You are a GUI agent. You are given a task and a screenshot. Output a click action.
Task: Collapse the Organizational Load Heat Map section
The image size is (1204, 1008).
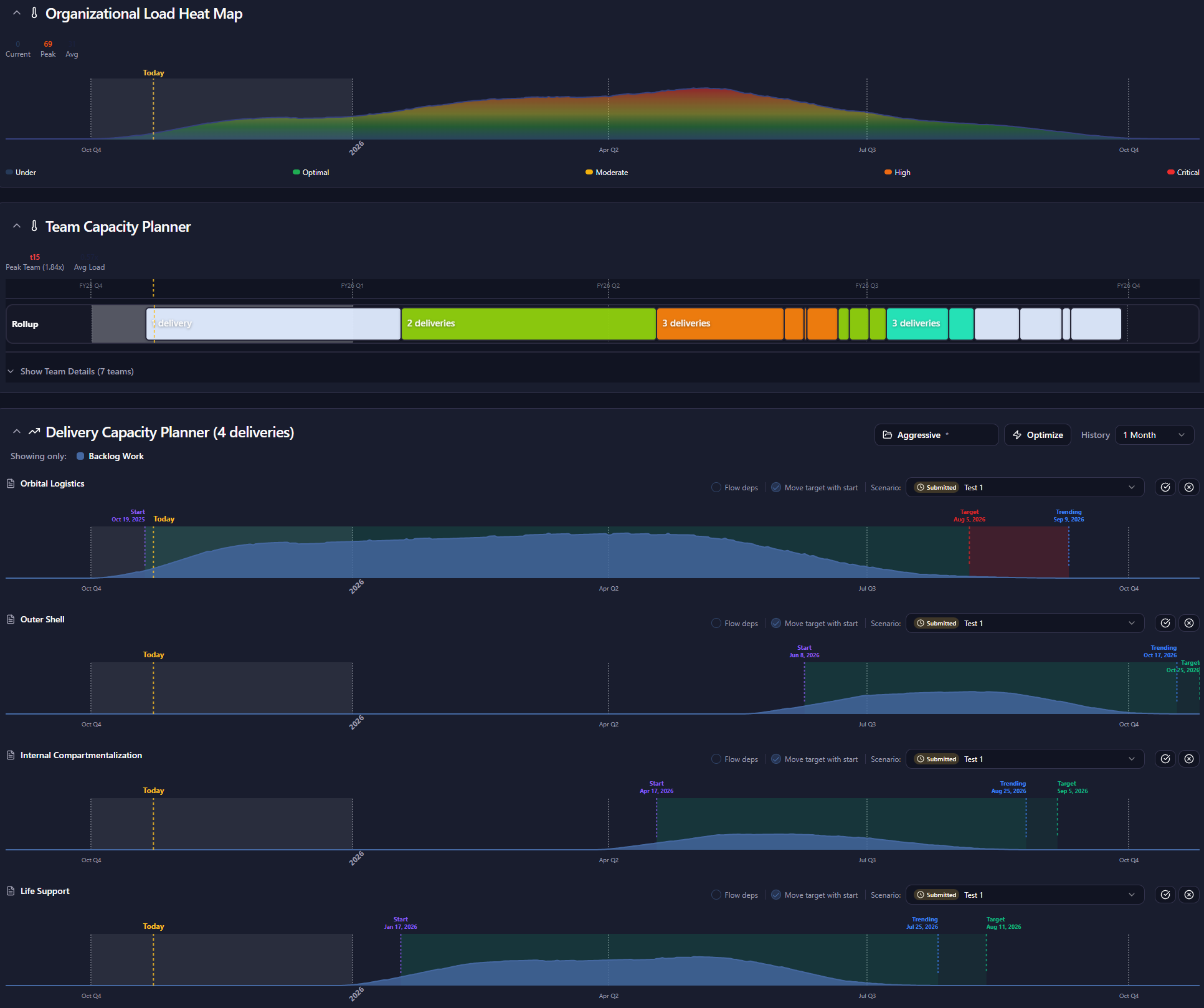17,13
